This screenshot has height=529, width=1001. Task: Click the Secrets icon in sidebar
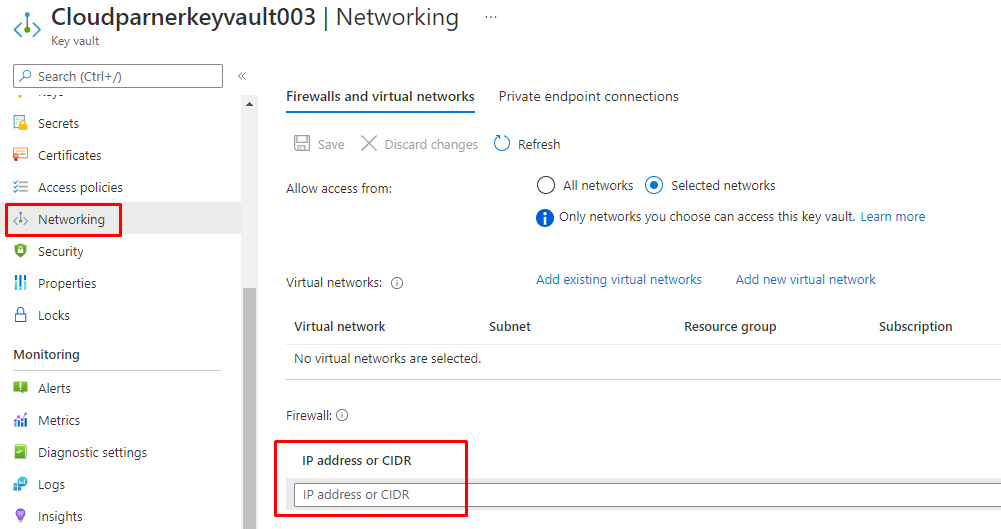pyautogui.click(x=20, y=123)
